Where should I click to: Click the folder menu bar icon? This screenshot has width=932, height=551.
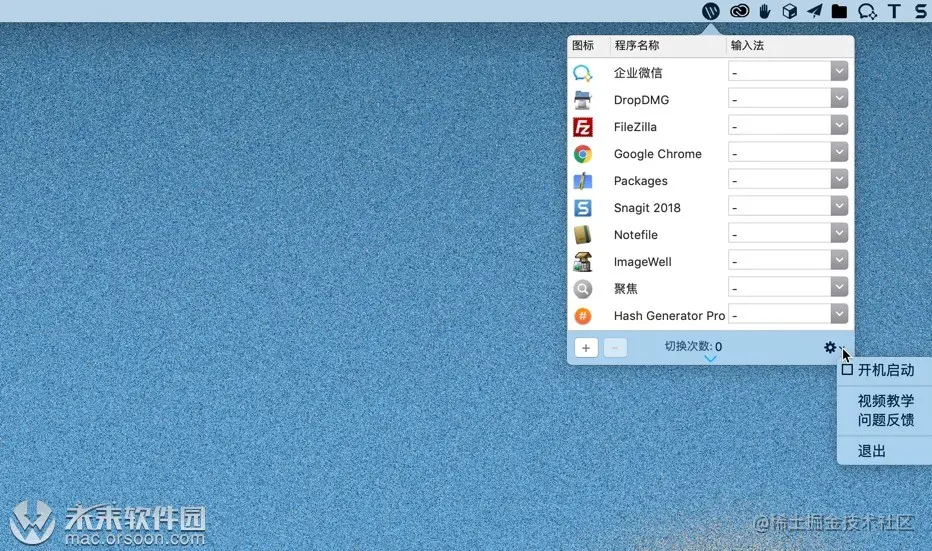click(x=839, y=11)
